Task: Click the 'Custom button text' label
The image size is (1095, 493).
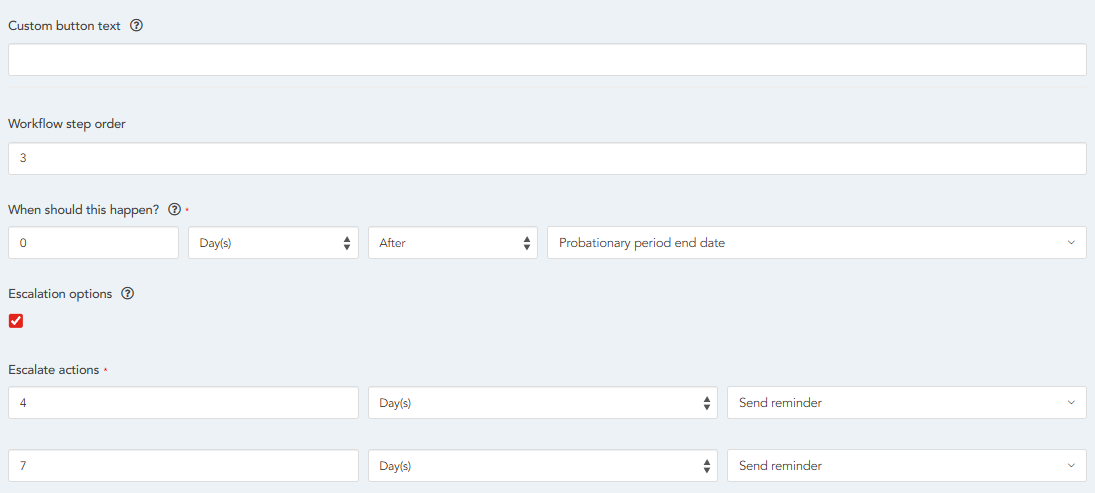Action: [x=64, y=26]
